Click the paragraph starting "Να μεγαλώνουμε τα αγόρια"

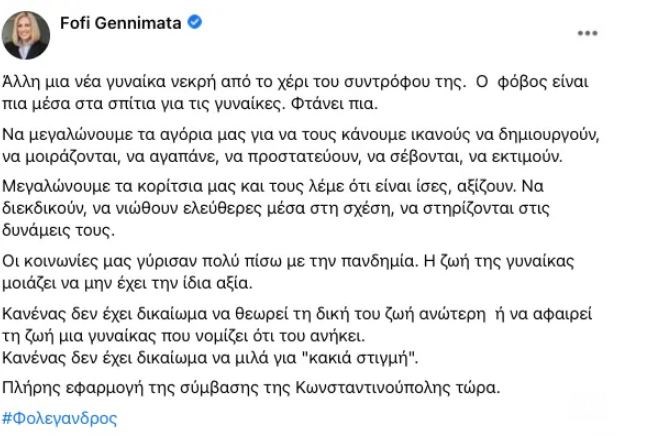pos(300,143)
